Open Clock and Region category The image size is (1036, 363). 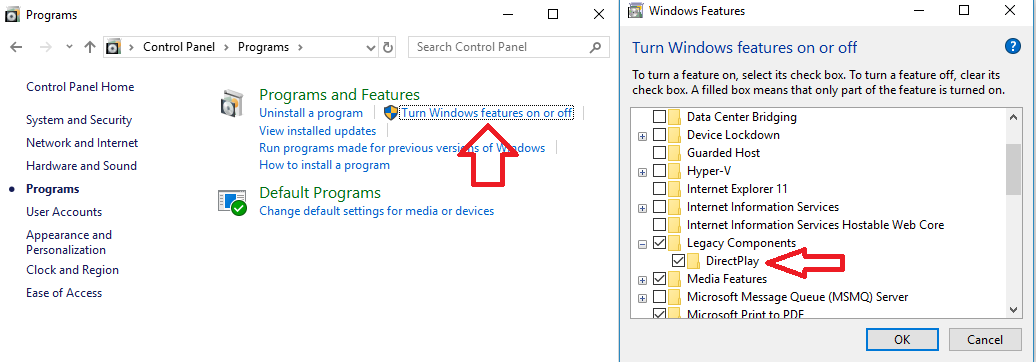click(x=72, y=270)
